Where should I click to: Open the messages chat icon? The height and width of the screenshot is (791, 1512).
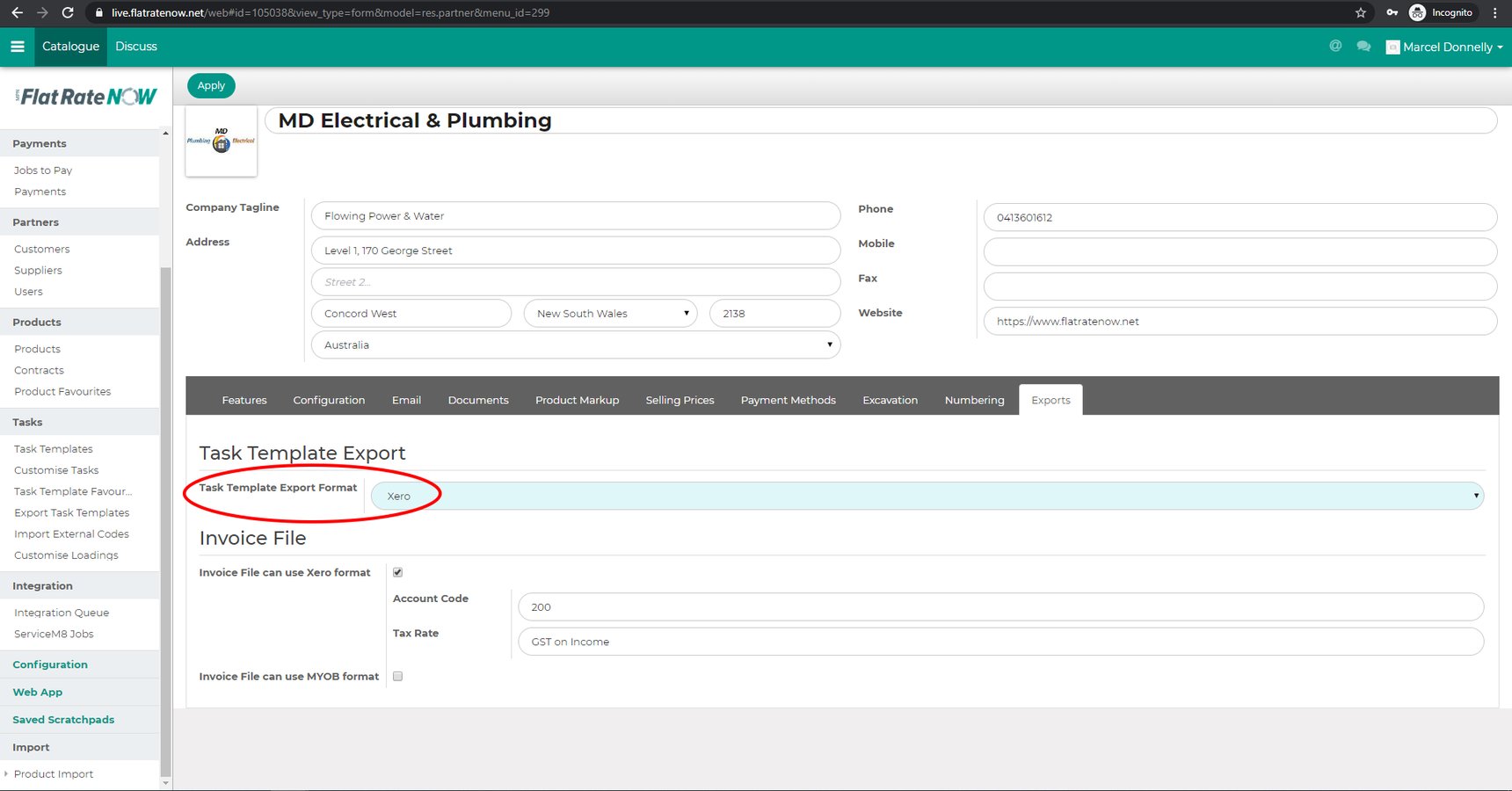(x=1363, y=47)
